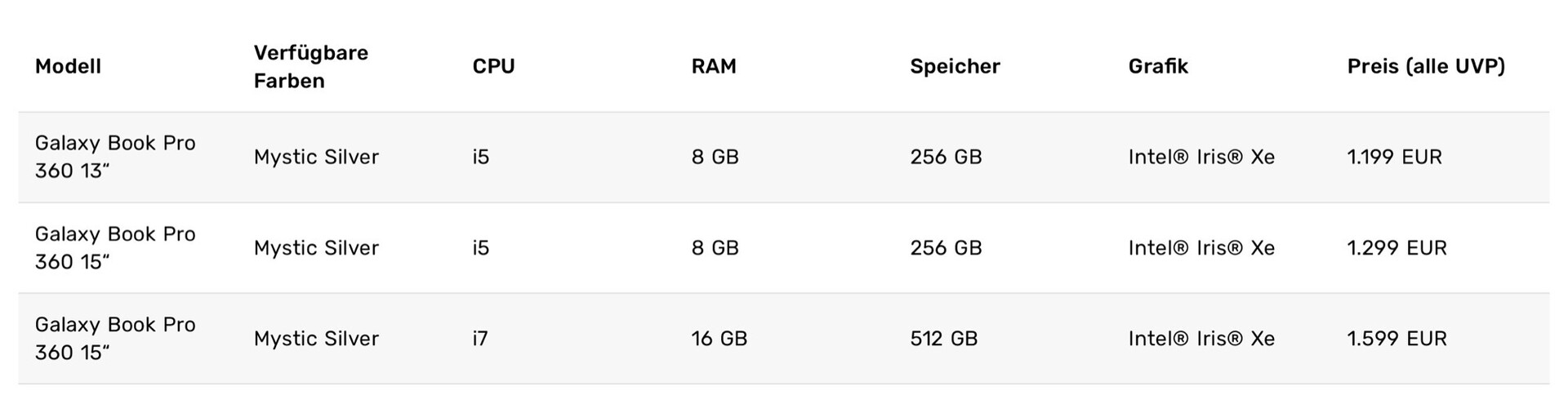Select the Galaxy Book Pro 360 13" cell

[115, 157]
